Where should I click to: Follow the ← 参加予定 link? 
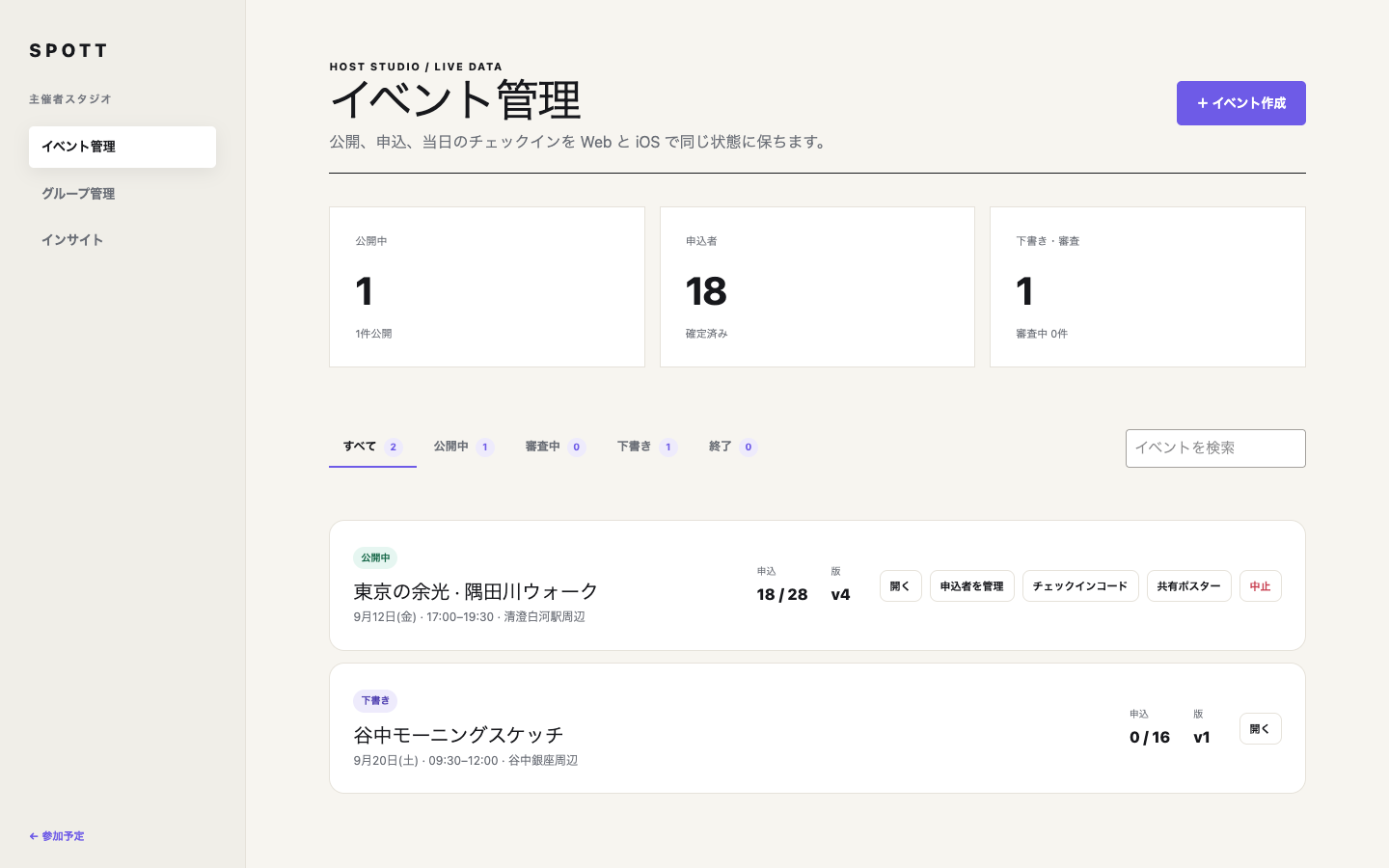(57, 836)
